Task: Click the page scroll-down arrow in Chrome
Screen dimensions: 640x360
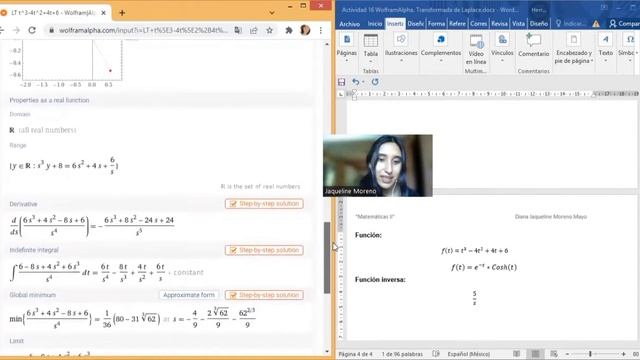Action: click(327, 351)
